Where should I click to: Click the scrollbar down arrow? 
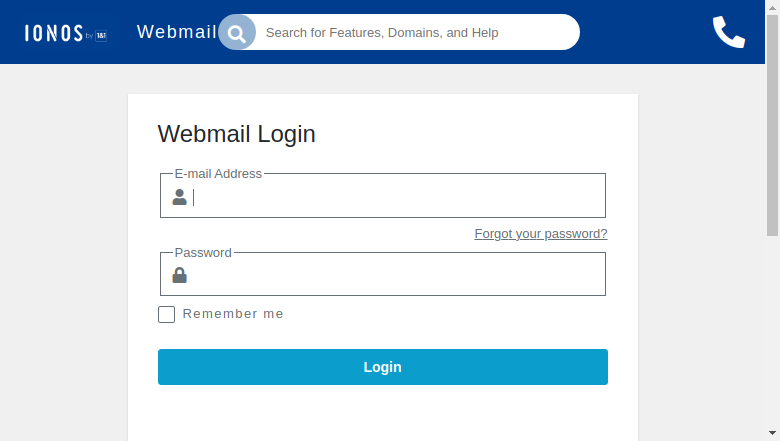click(x=773, y=434)
